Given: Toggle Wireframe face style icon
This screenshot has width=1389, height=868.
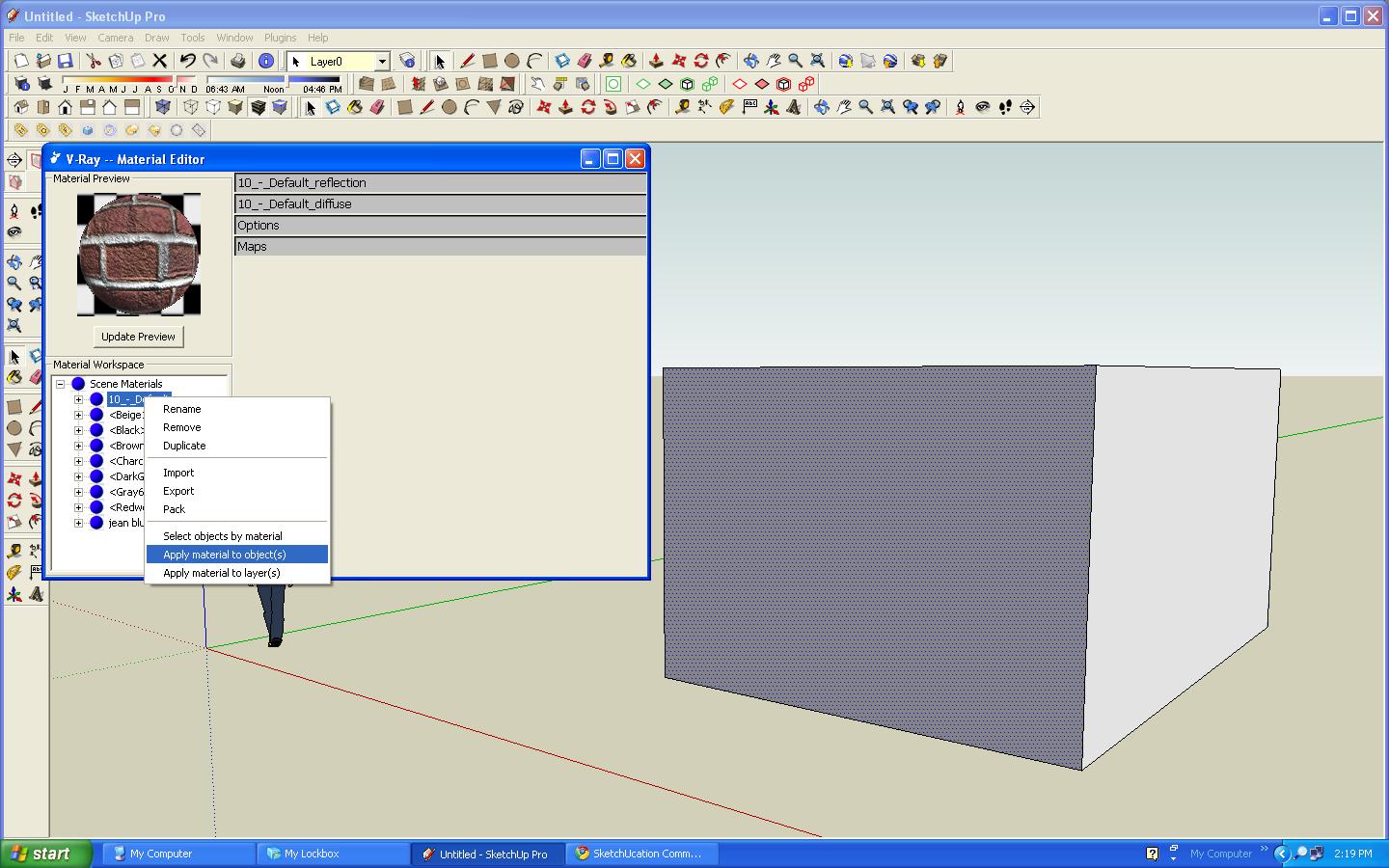Looking at the screenshot, I should (x=191, y=107).
